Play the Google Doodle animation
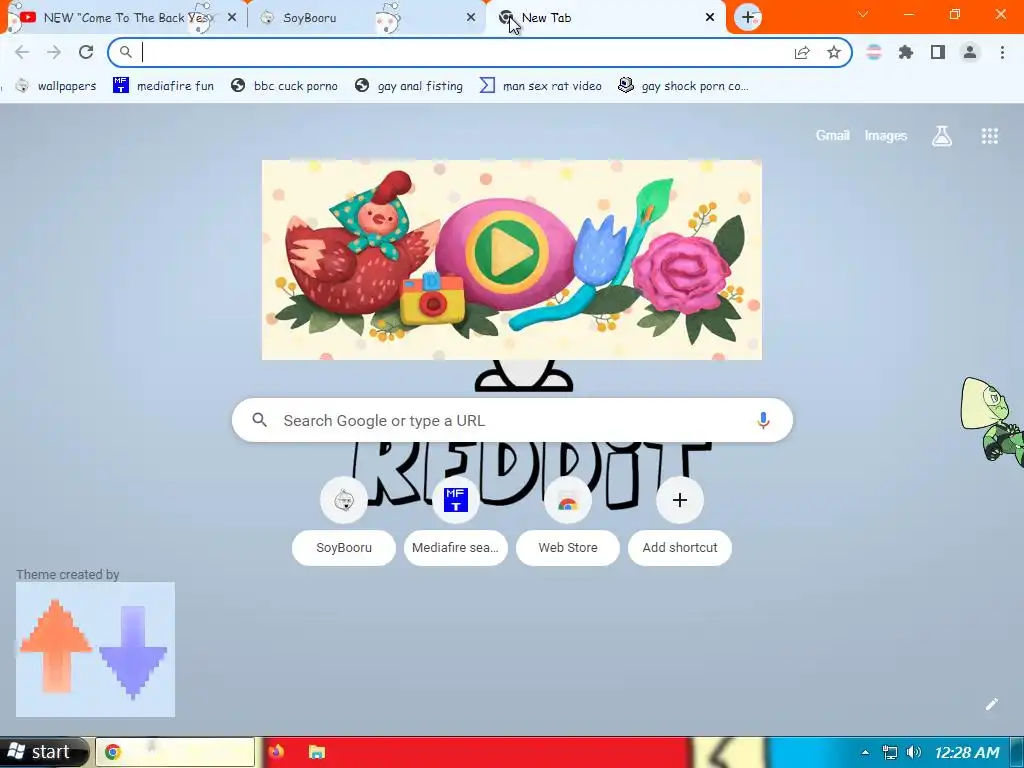 [x=509, y=251]
